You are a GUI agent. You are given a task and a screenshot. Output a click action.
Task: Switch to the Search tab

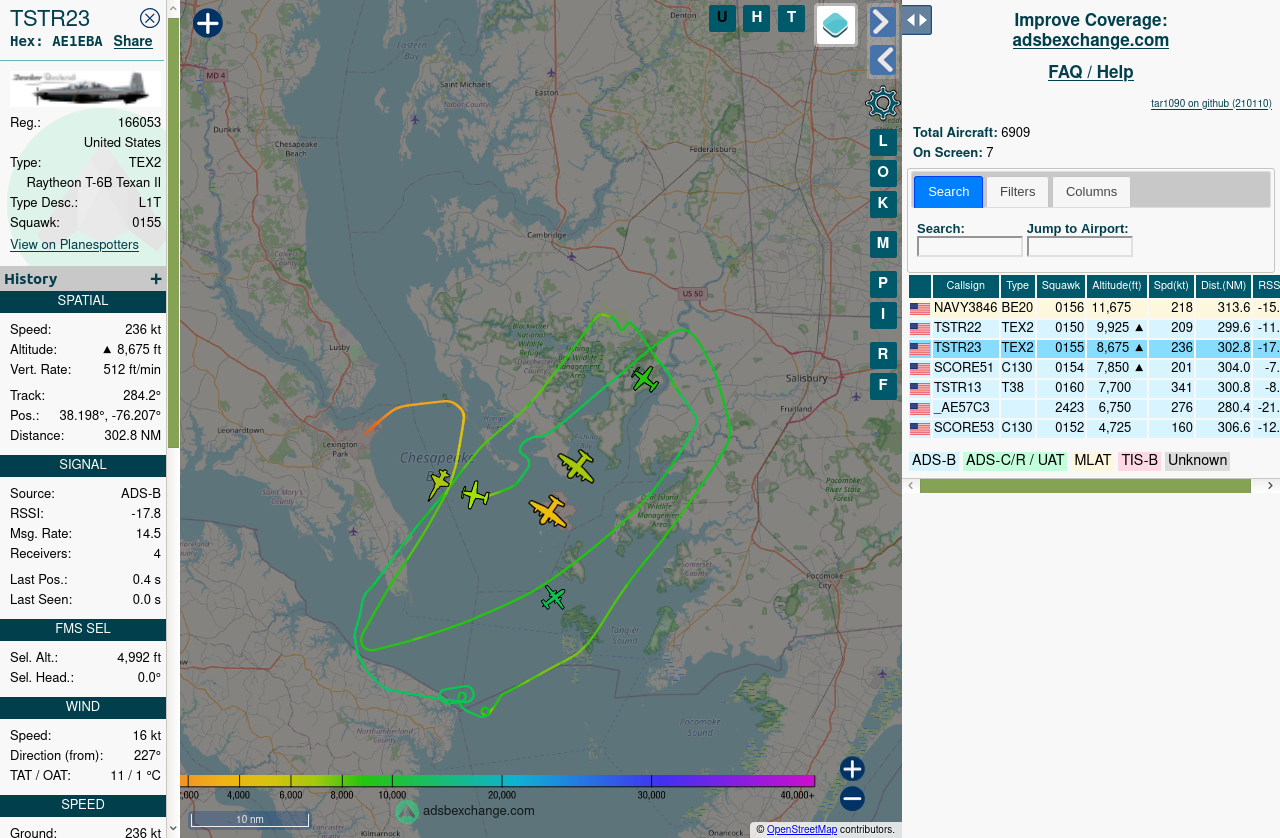[948, 191]
